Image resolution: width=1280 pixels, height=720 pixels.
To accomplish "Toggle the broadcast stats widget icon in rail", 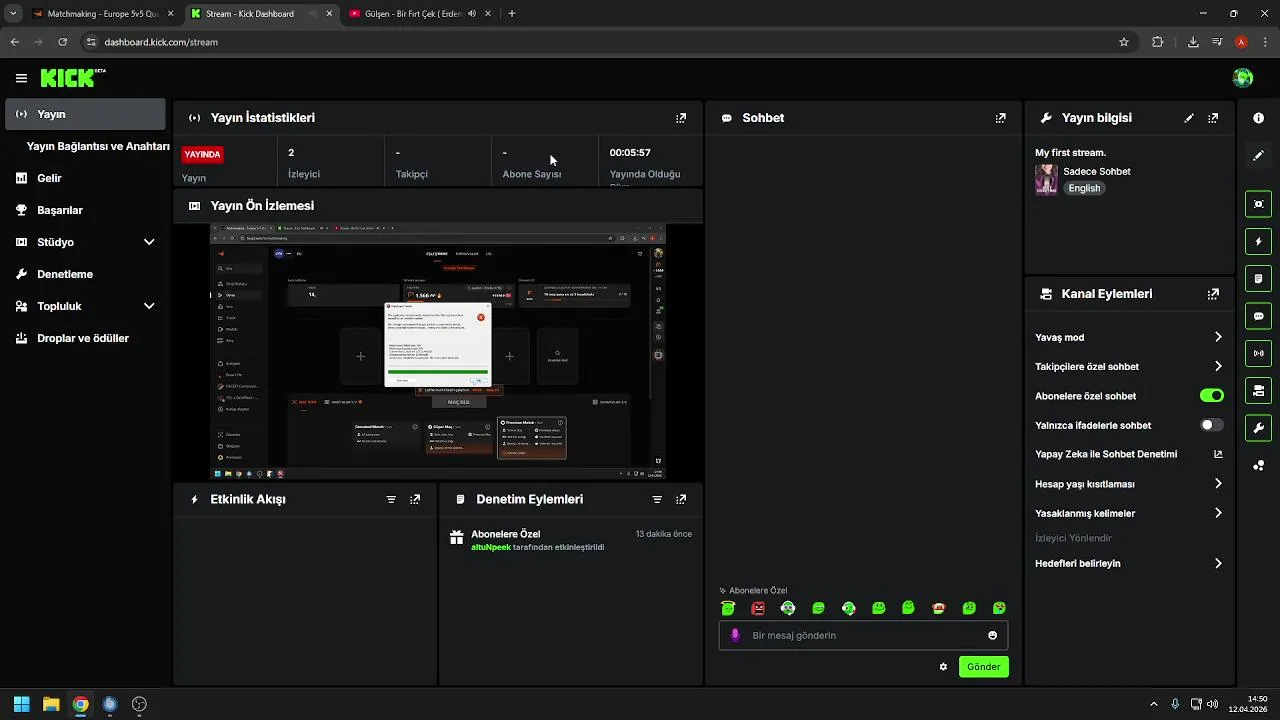I will point(1258,353).
